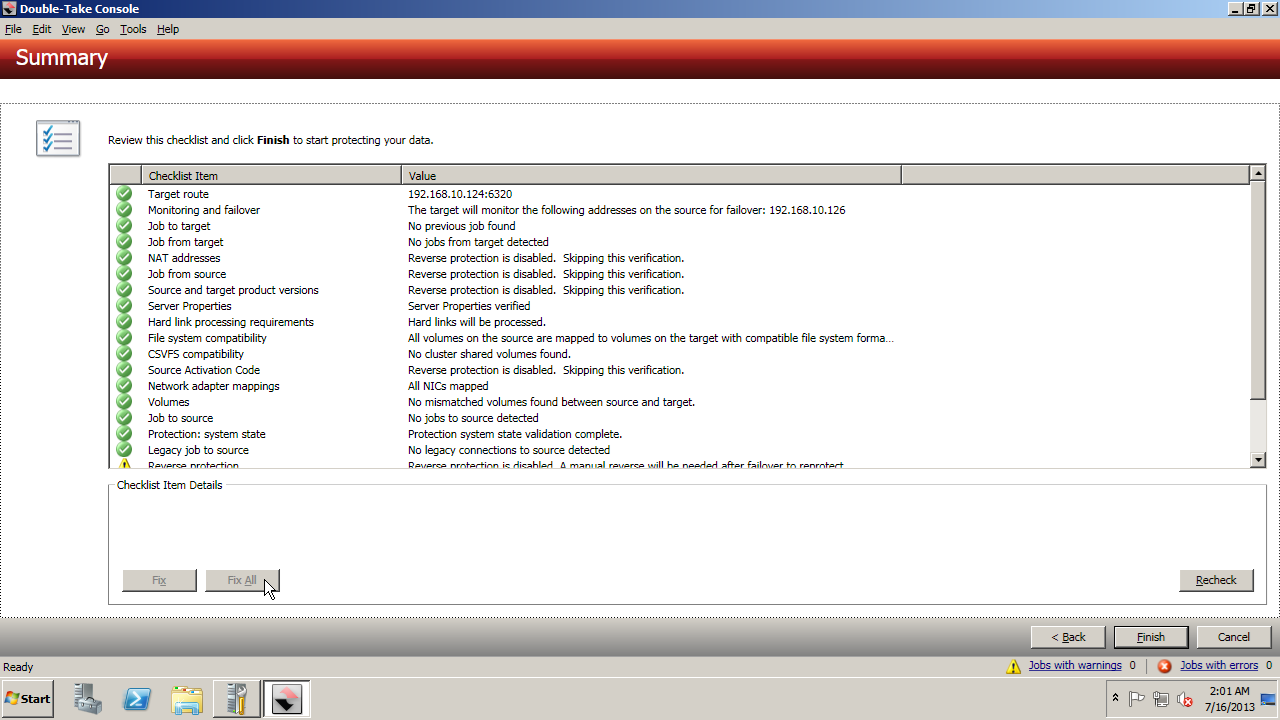This screenshot has width=1280, height=720.
Task: Click green check icon for Volumes row
Action: pos(124,402)
